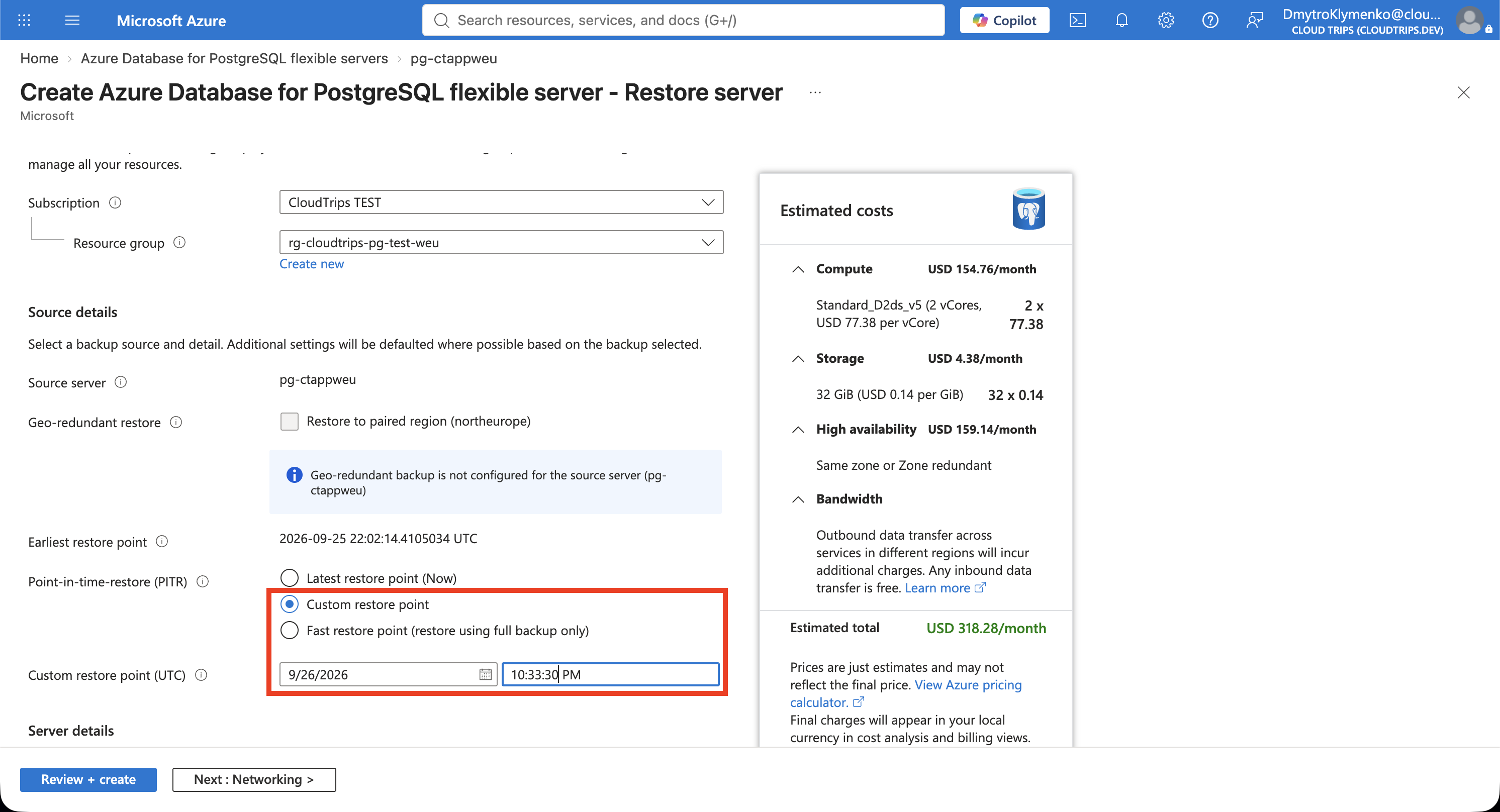Image resolution: width=1500 pixels, height=812 pixels.
Task: Go to Home breadcrumb
Action: [x=39, y=58]
